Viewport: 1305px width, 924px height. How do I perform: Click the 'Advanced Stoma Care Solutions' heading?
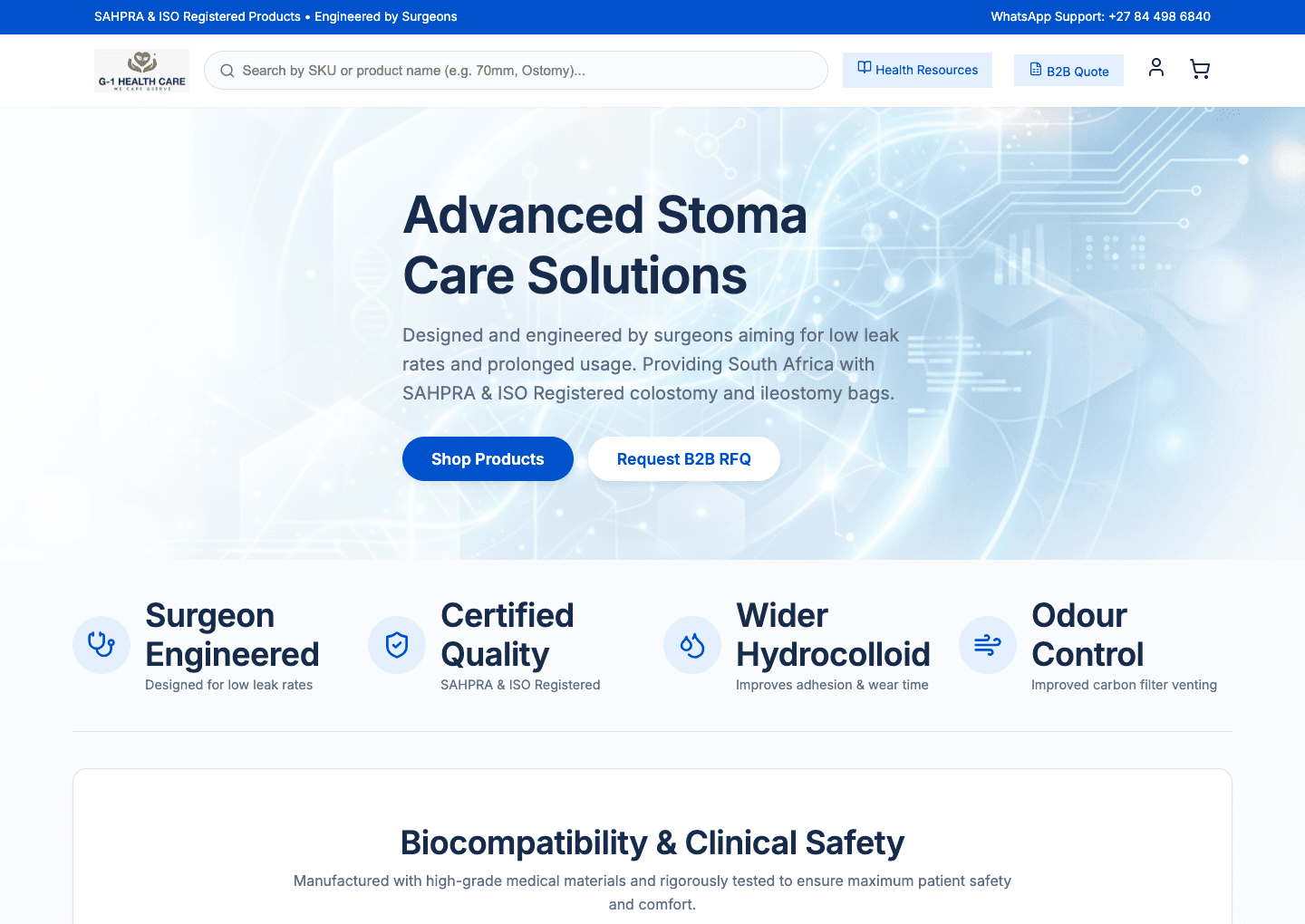point(605,245)
